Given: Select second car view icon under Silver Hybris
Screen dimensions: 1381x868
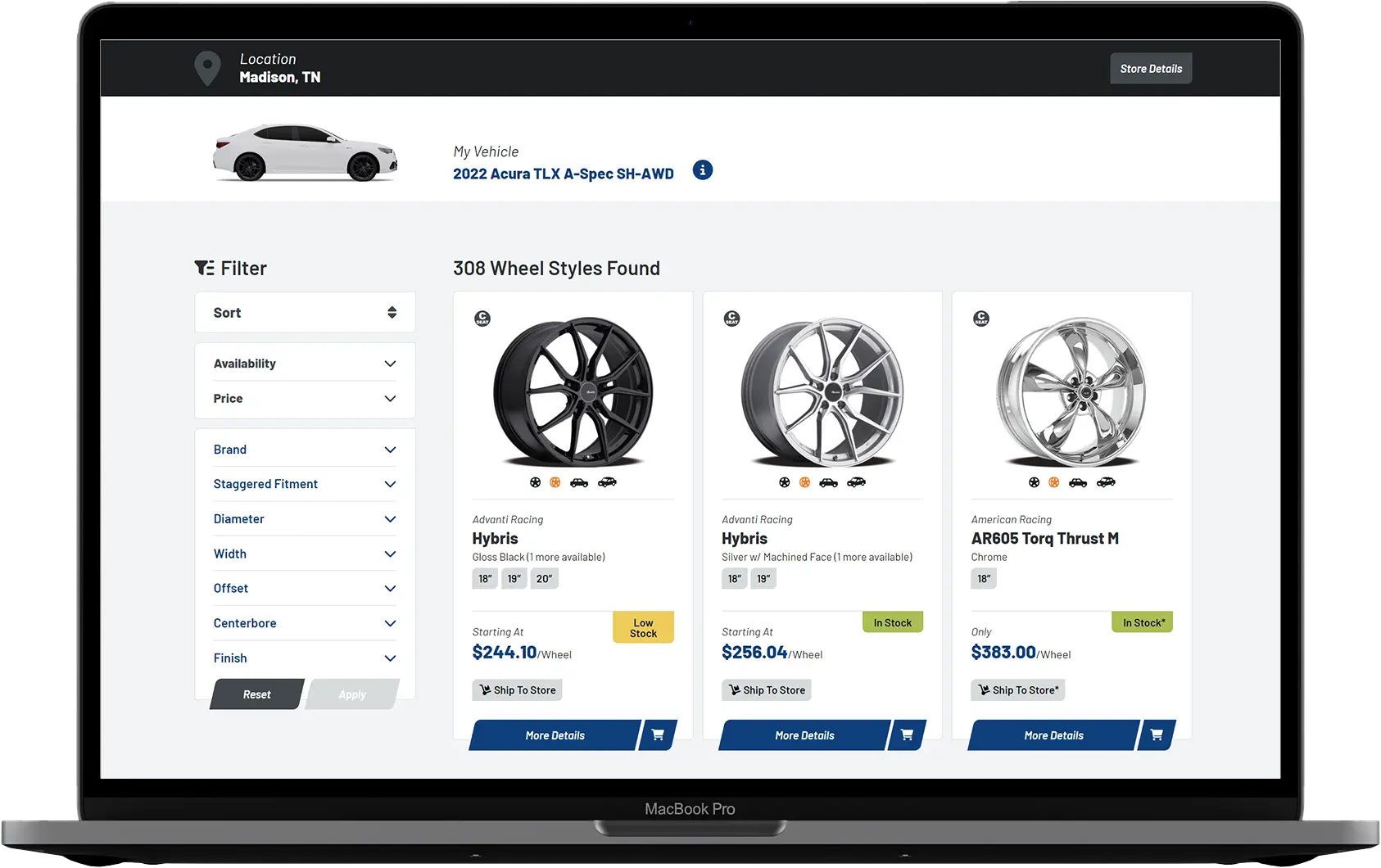Looking at the screenshot, I should pyautogui.click(x=857, y=482).
